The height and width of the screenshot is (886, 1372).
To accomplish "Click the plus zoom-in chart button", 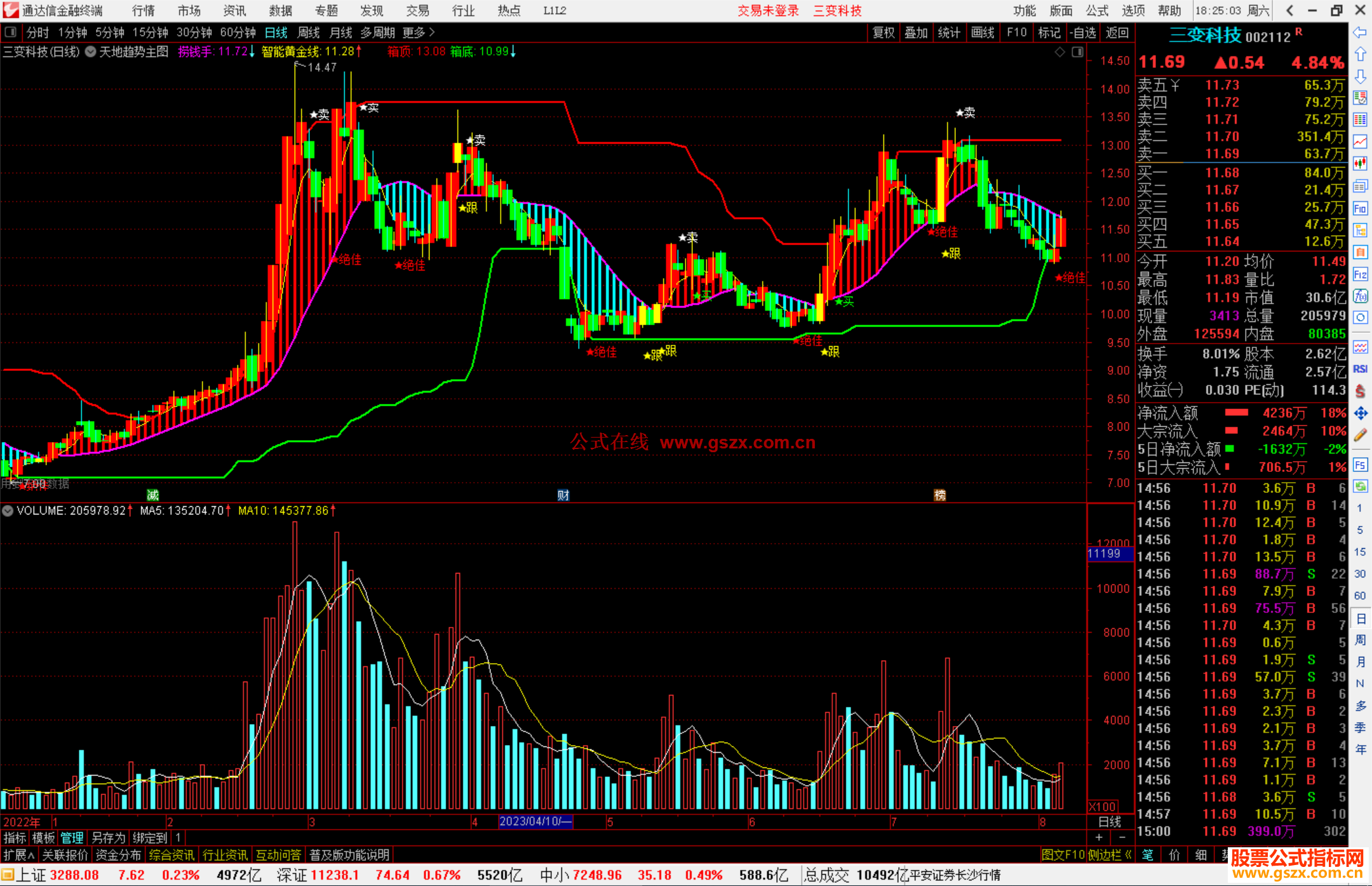I will 1099,837.
